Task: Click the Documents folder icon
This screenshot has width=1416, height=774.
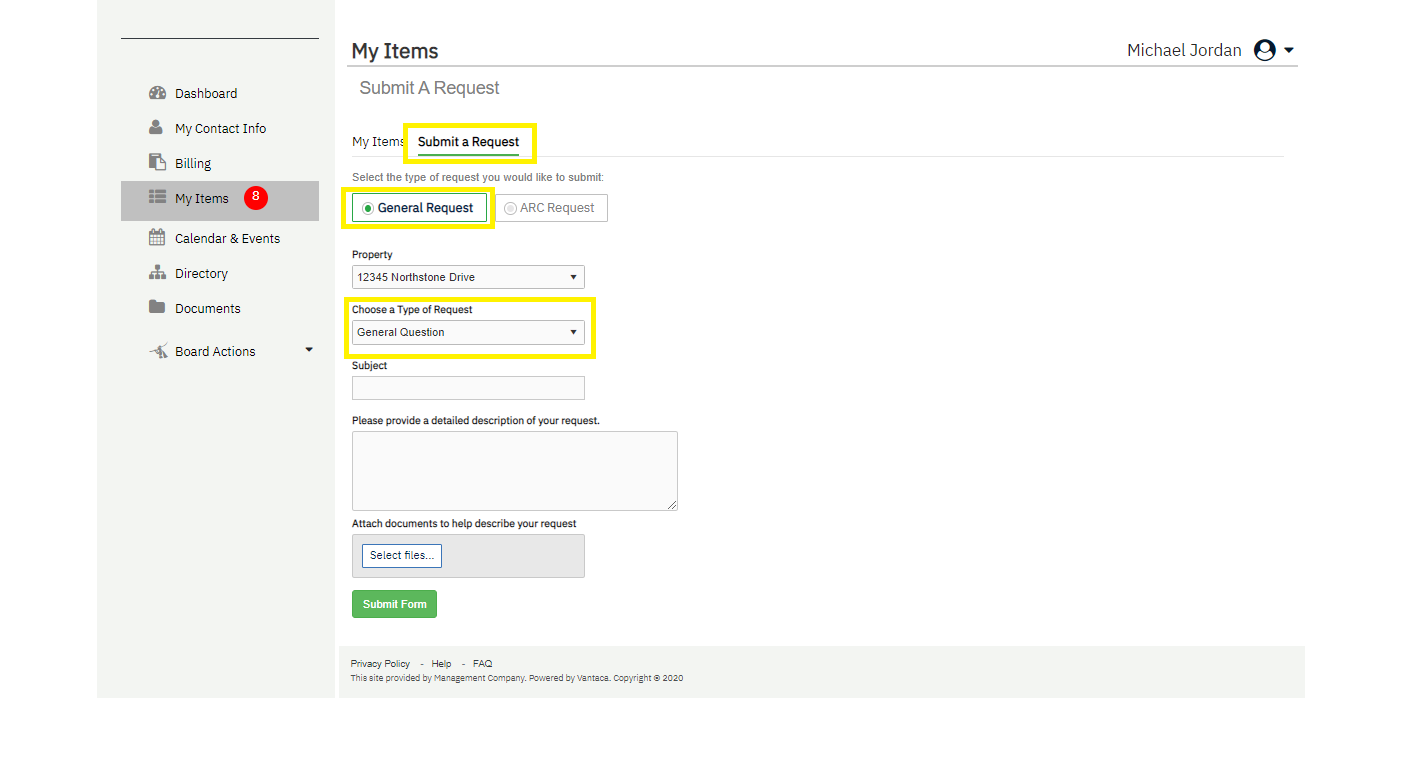Action: point(157,307)
